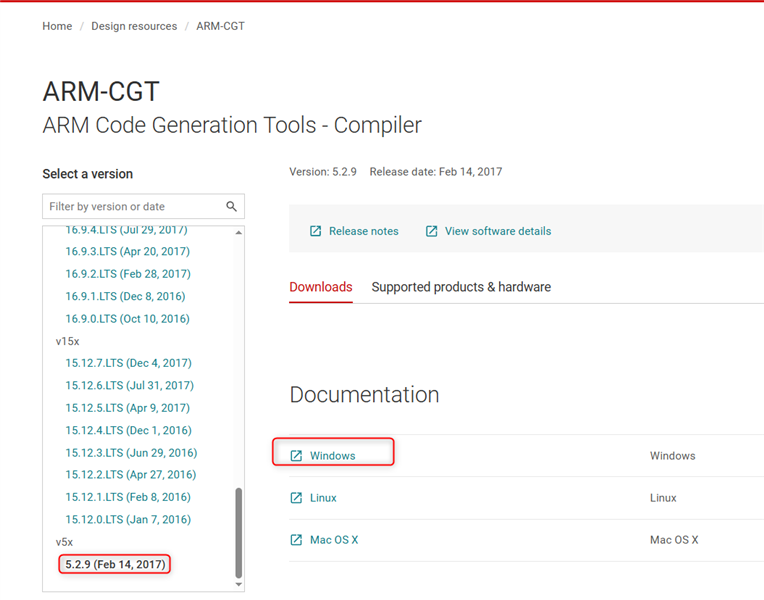Image resolution: width=764 pixels, height=600 pixels.
Task: Click the version list scroll-up arrow
Action: [x=239, y=232]
